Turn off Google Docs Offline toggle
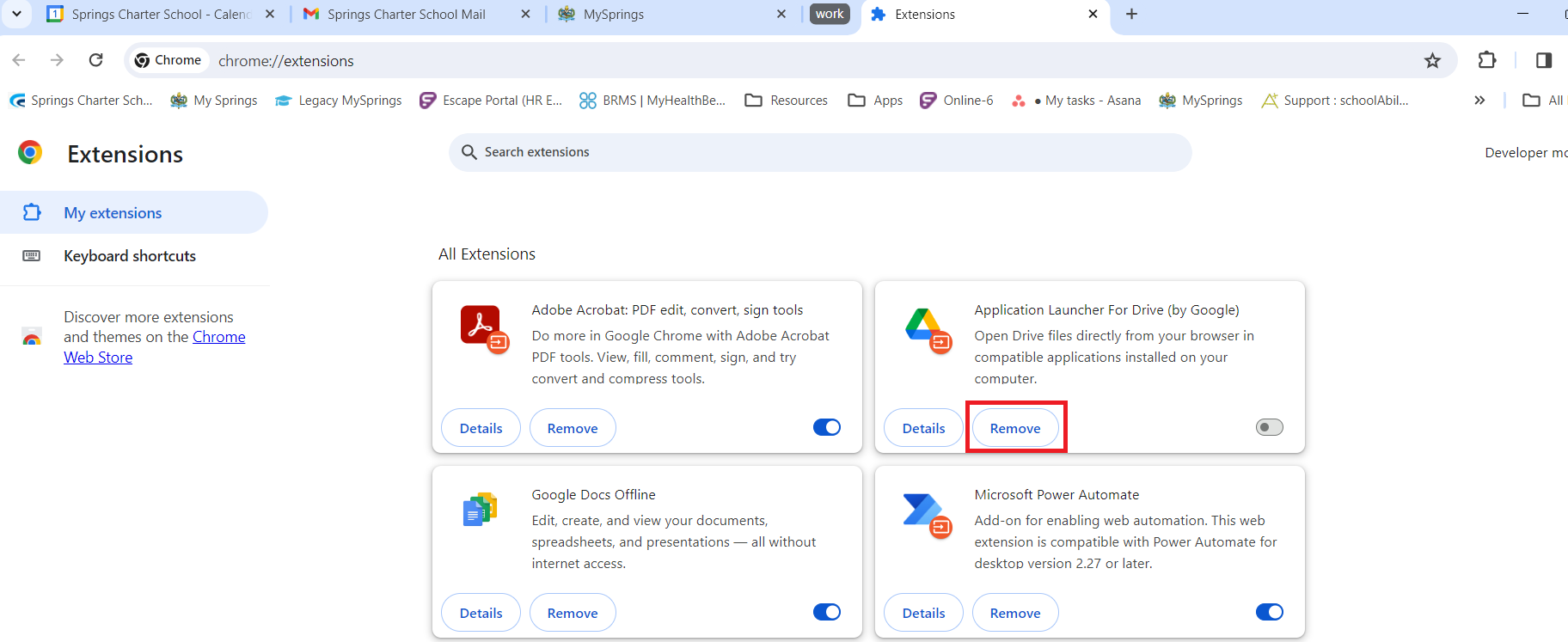 click(x=827, y=612)
